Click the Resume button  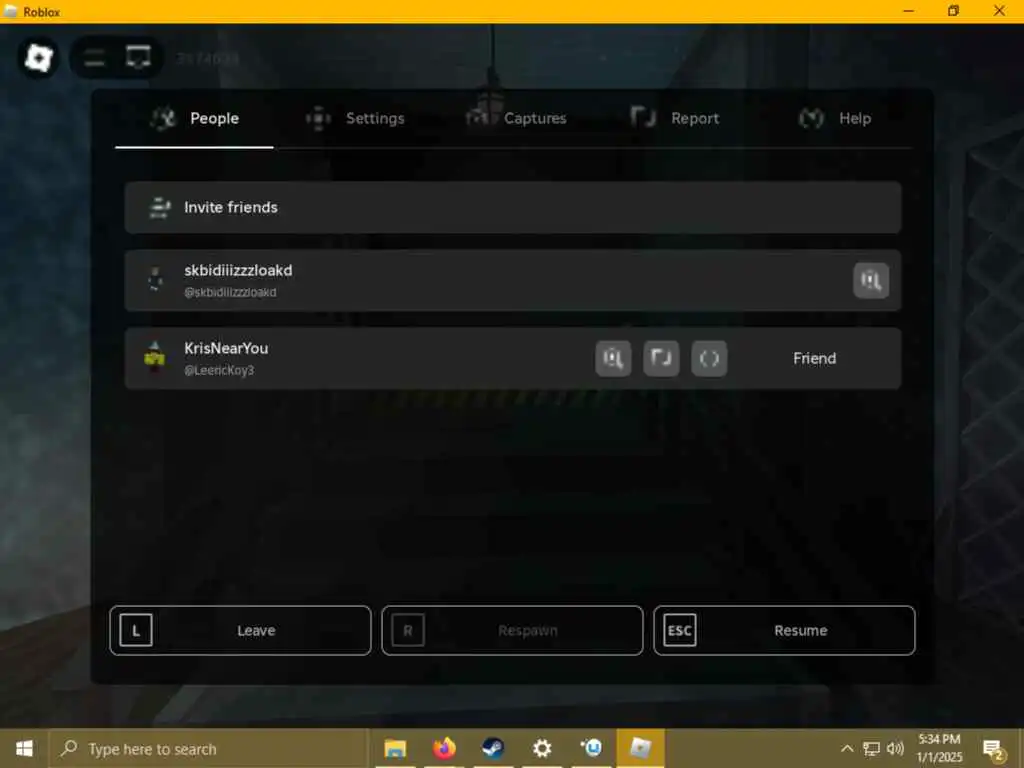(x=784, y=630)
